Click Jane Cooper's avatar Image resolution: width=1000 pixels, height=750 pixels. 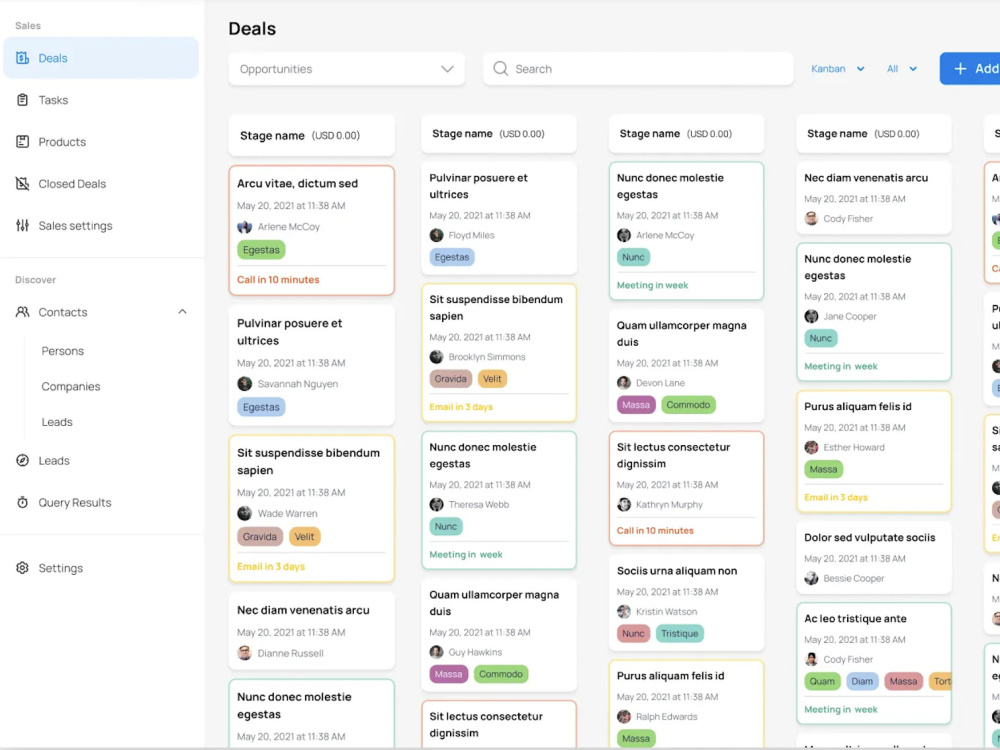811,316
